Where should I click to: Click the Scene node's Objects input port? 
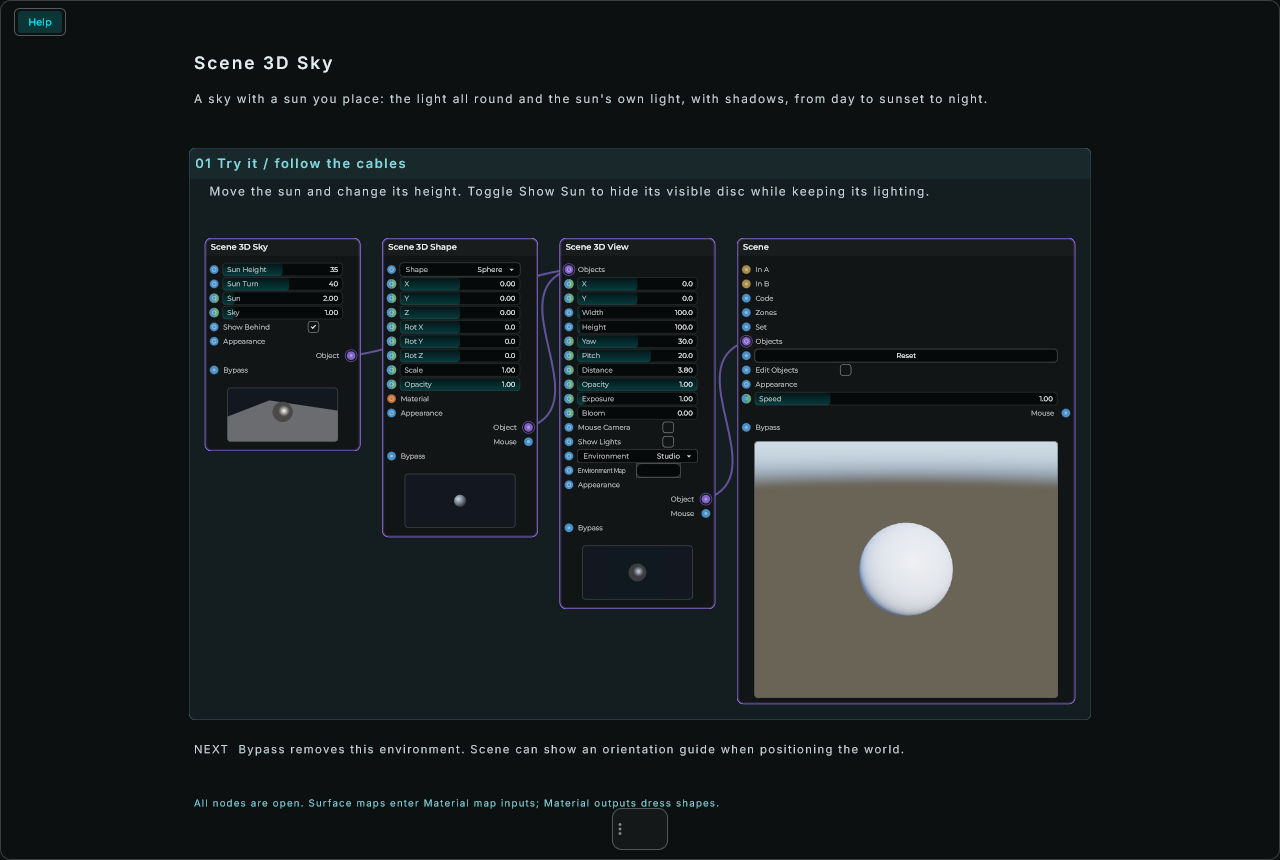click(x=746, y=341)
